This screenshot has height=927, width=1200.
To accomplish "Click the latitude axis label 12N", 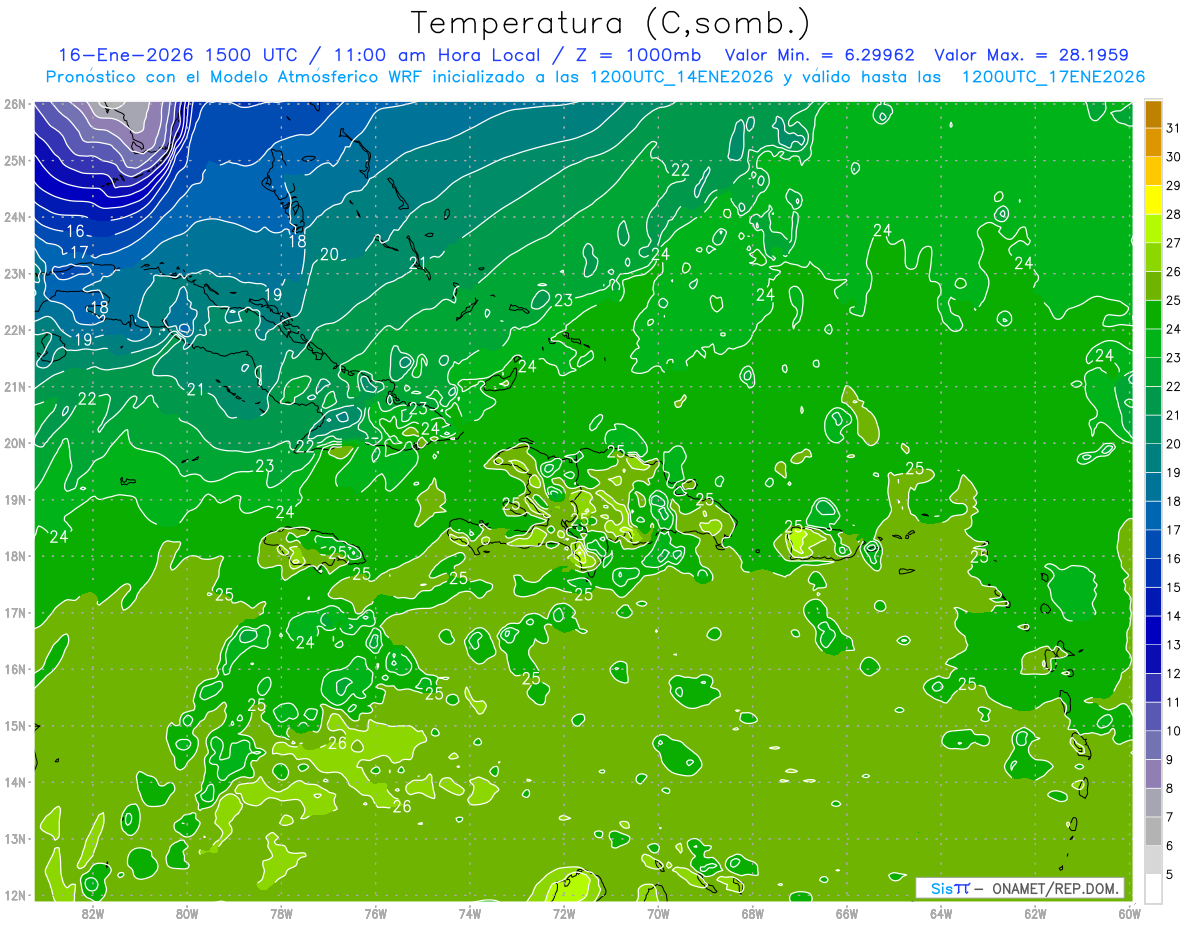I will [x=14, y=895].
